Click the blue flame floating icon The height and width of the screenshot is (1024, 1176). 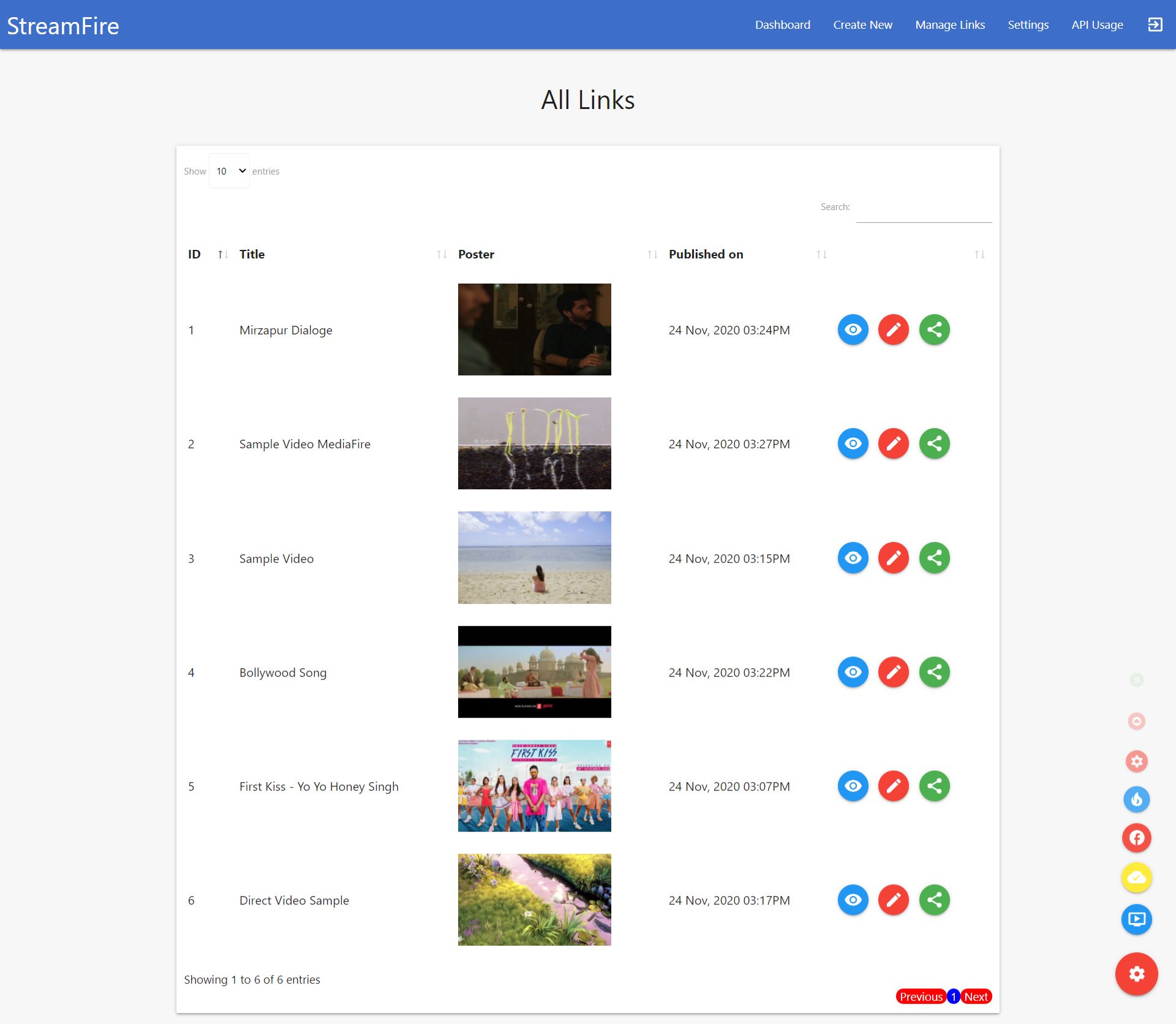[1137, 799]
